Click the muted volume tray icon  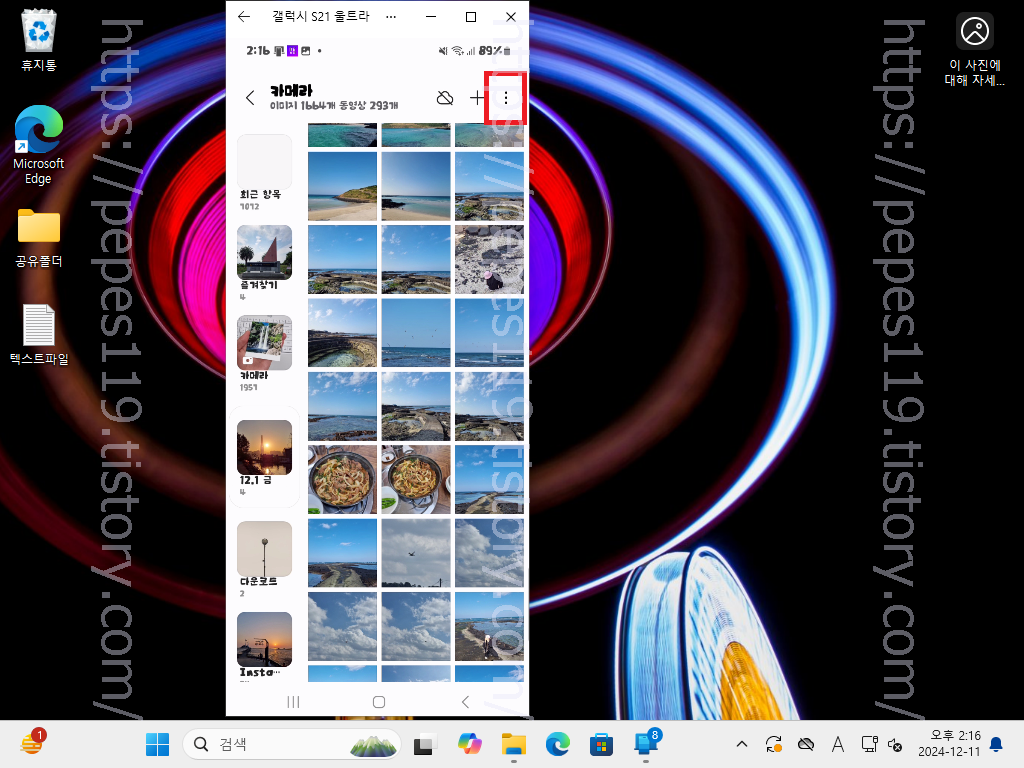(x=895, y=744)
